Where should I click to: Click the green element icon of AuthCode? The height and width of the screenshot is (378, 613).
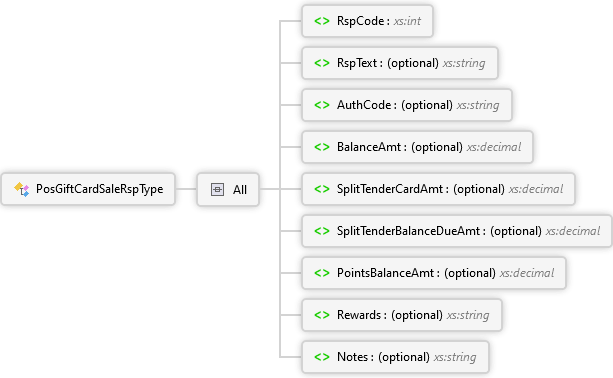point(322,105)
